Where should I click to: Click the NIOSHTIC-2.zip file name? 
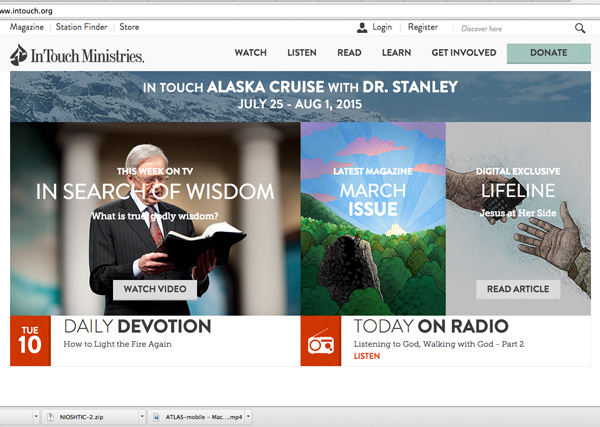[x=81, y=417]
